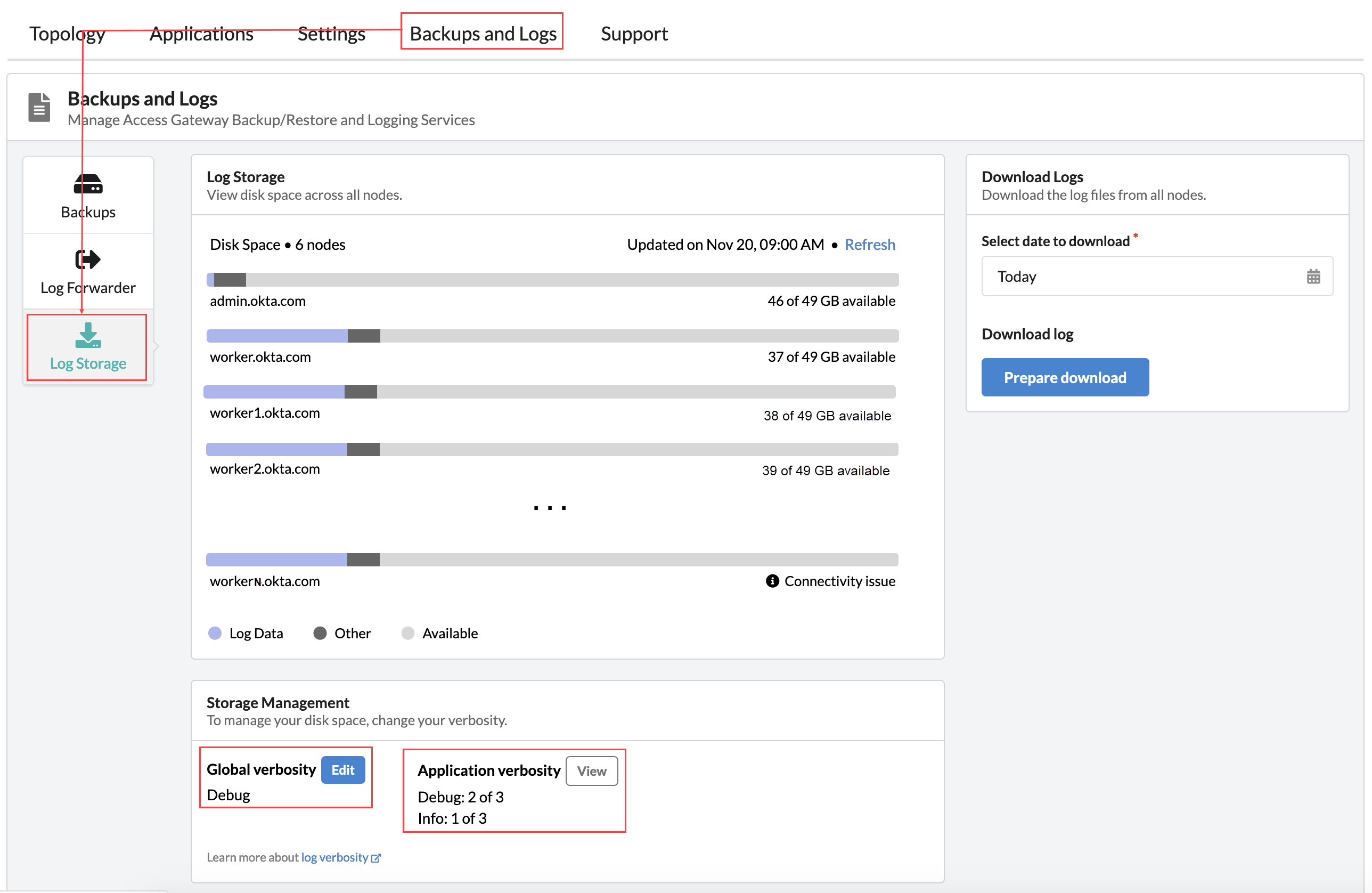Refresh the disk space data
This screenshot has width=1372, height=893.
pos(869,245)
